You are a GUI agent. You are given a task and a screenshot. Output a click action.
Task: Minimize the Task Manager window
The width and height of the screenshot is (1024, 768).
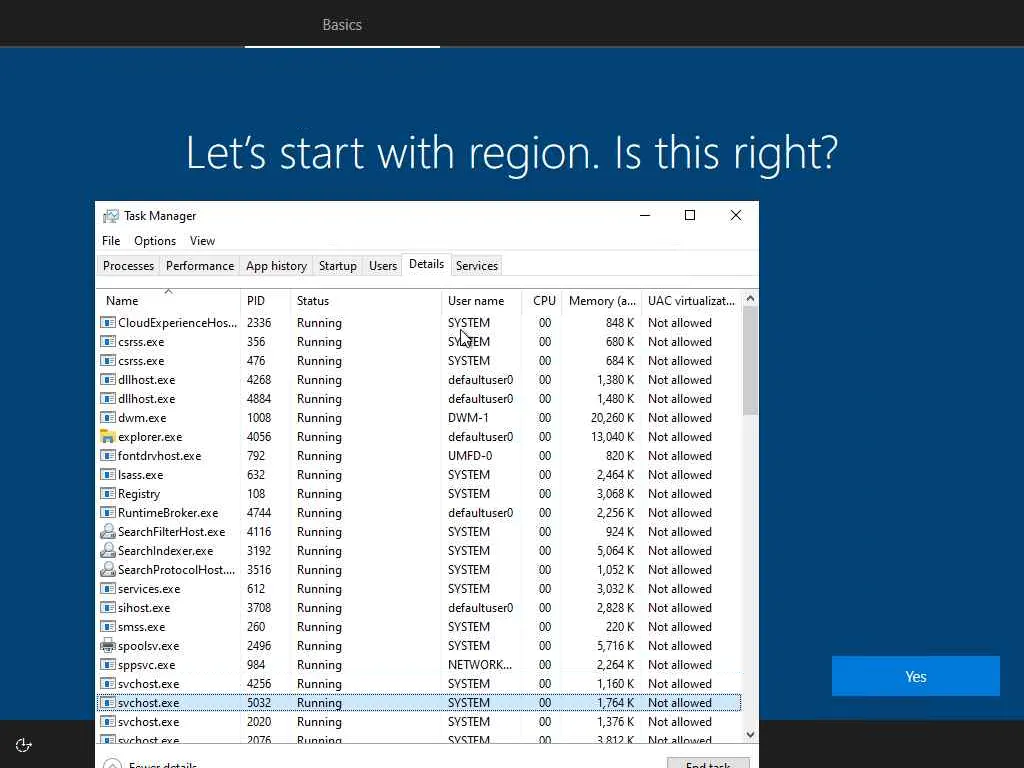click(x=645, y=216)
